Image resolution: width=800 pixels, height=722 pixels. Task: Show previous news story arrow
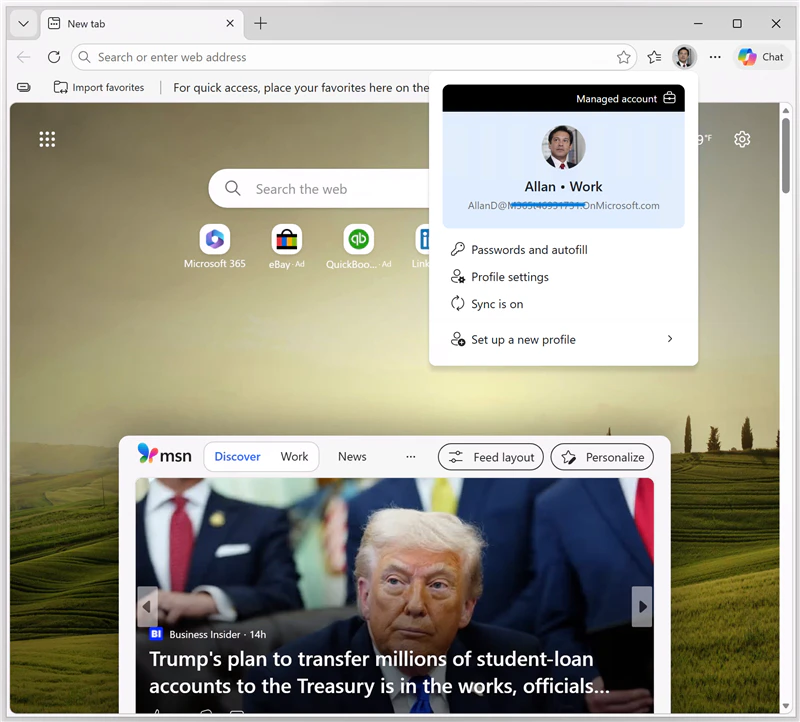[x=147, y=607]
